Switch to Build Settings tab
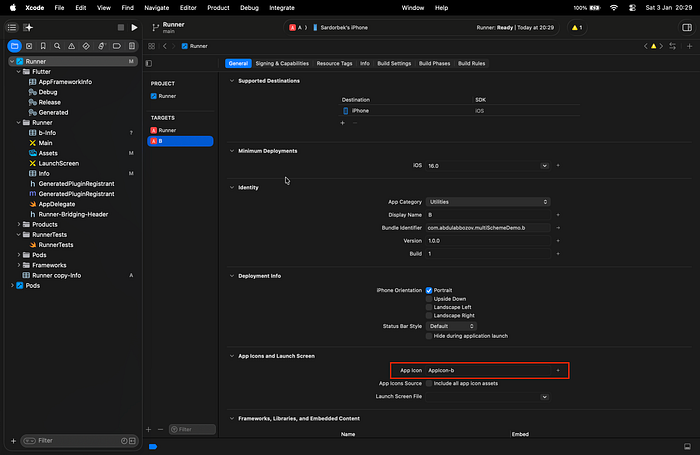Viewport: 700px width, 455px height. [x=394, y=63]
